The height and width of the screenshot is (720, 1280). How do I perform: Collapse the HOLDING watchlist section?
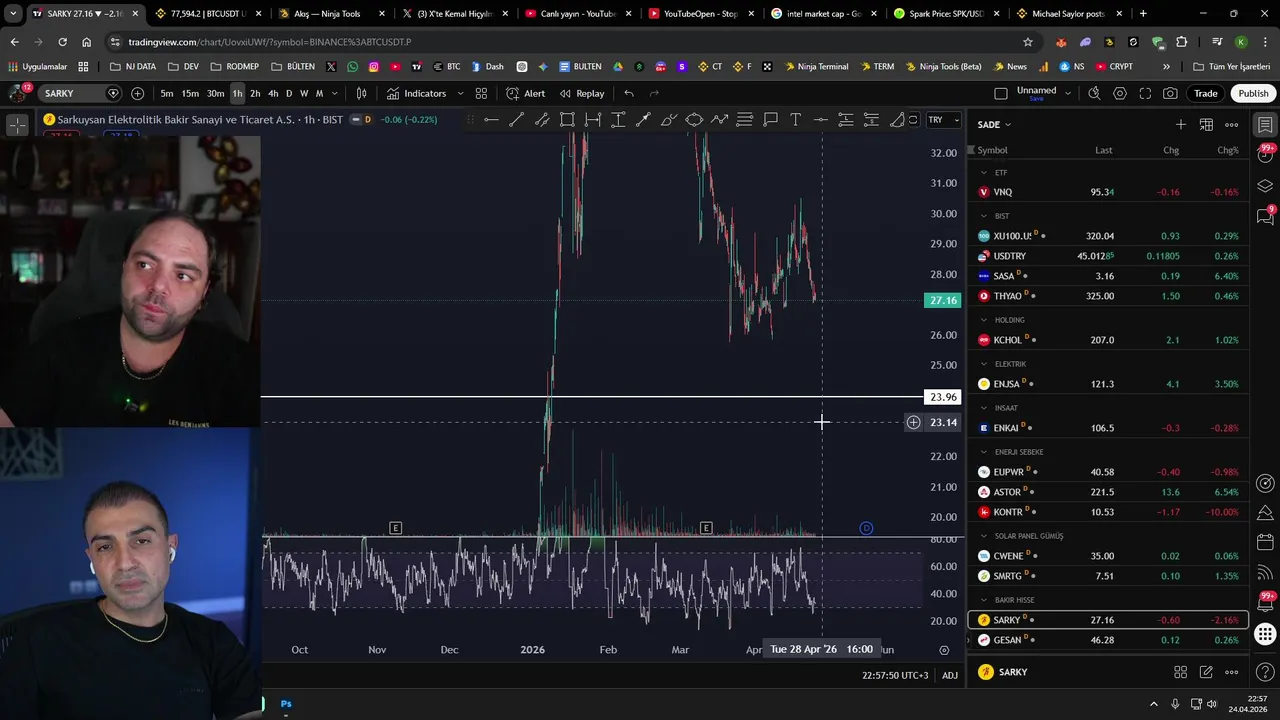[x=984, y=320]
